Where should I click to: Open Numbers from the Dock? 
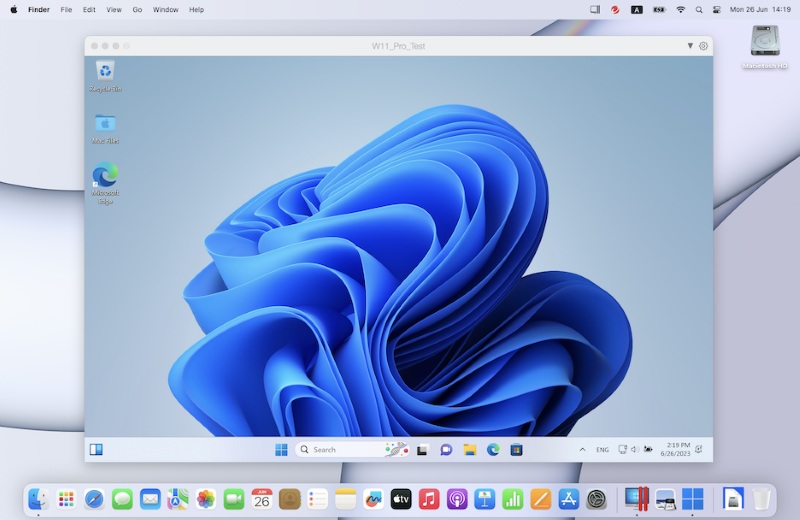click(x=513, y=499)
